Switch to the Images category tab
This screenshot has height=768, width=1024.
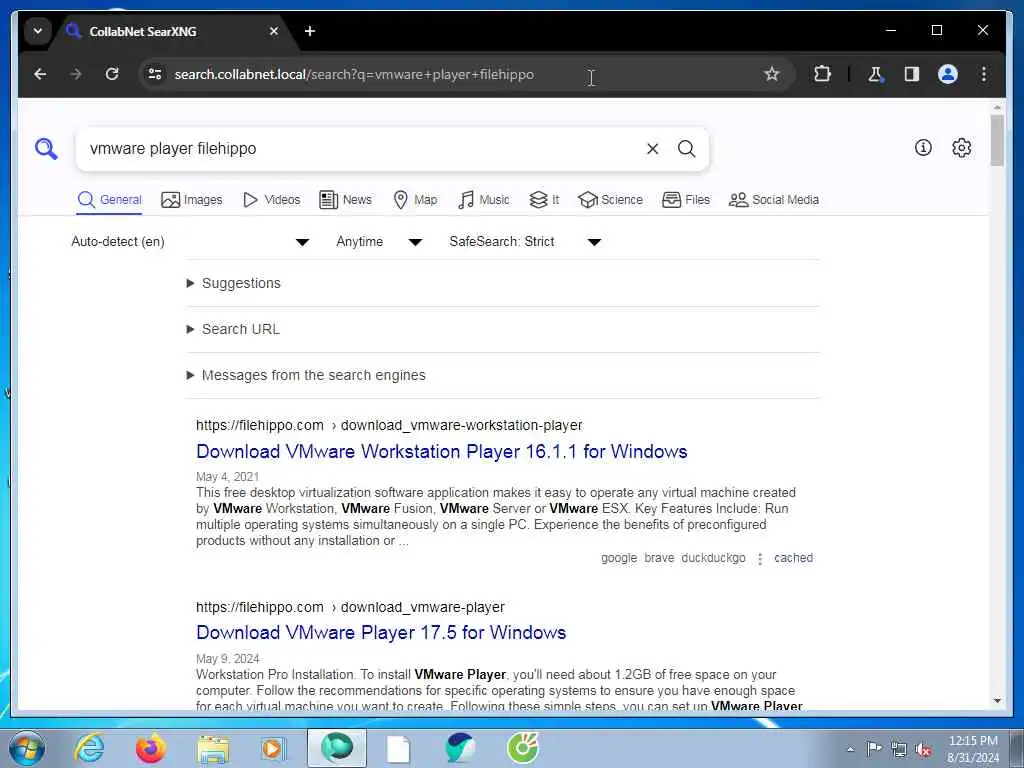(x=192, y=200)
